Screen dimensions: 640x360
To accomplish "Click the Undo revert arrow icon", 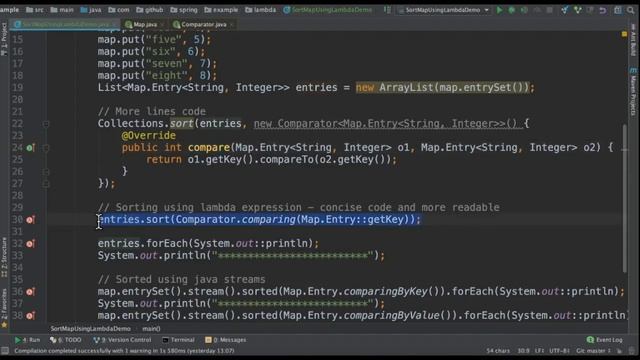I will point(603,10).
